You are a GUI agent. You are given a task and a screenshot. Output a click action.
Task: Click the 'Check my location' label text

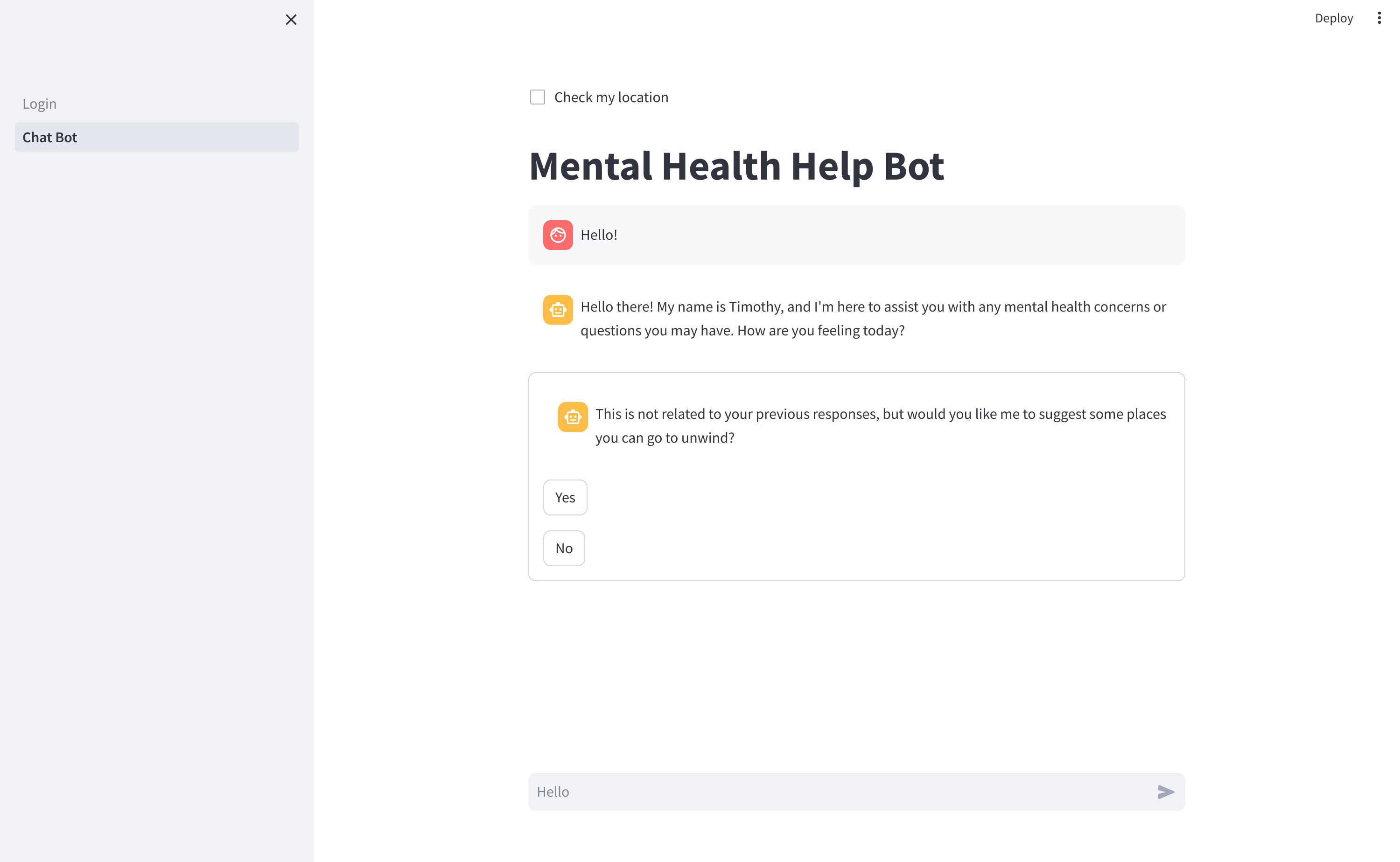tap(611, 97)
